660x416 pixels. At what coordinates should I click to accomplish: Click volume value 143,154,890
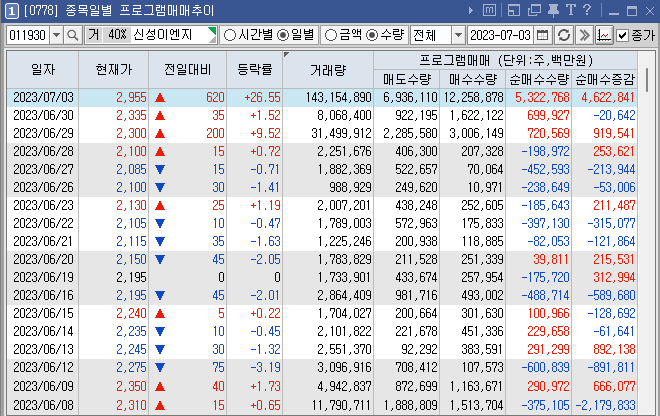click(x=338, y=98)
